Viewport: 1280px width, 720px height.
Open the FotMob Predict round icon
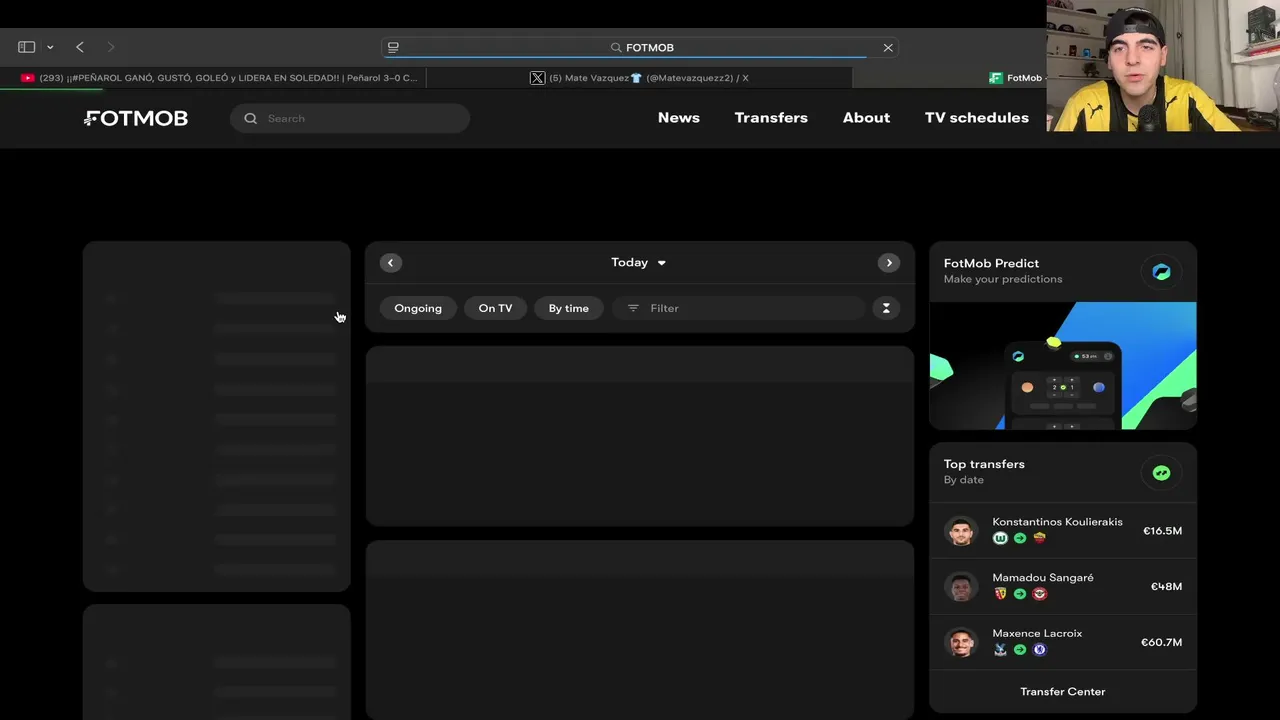coord(1161,272)
